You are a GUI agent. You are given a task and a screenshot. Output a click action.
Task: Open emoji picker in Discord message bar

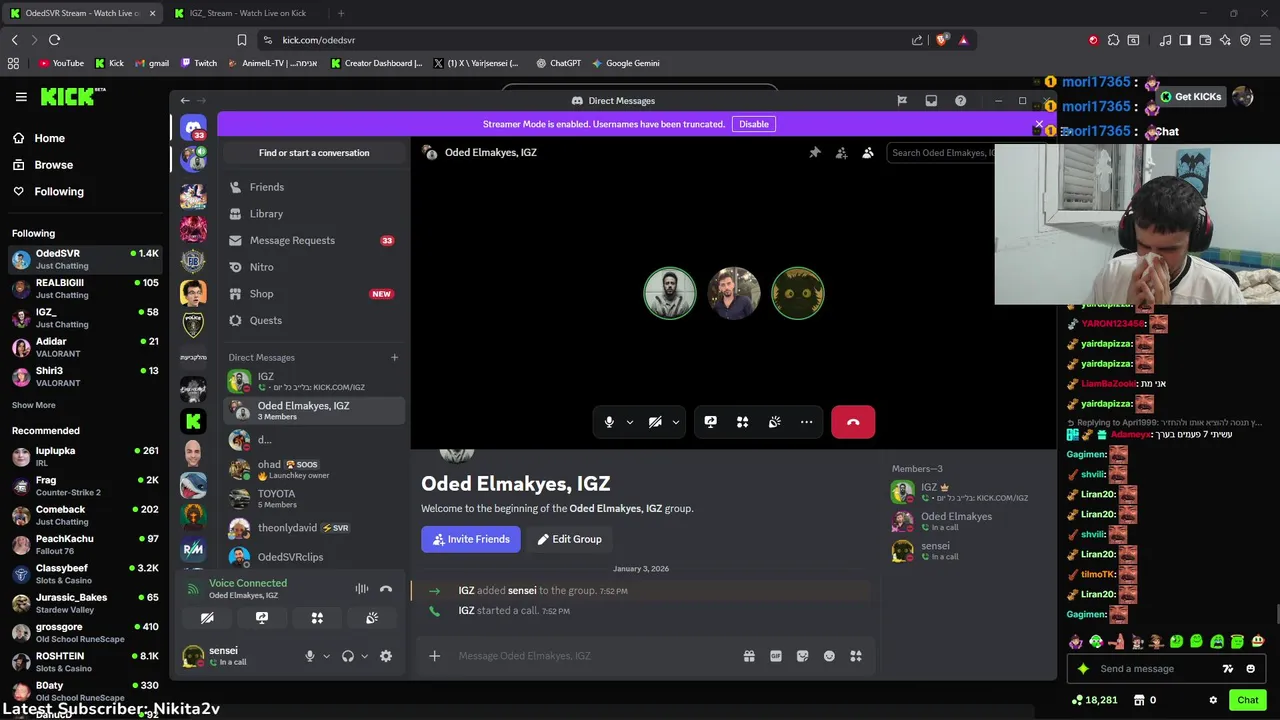tap(829, 656)
